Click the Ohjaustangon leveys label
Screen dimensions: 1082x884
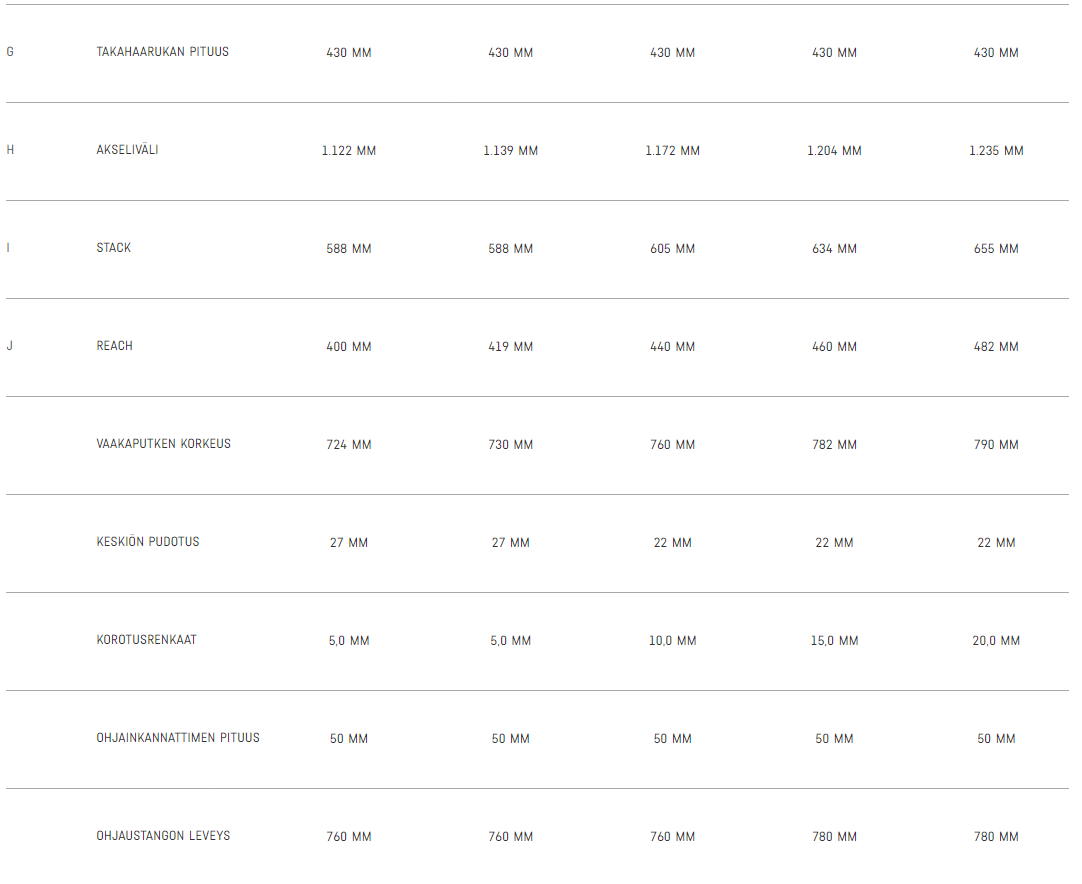[x=163, y=836]
